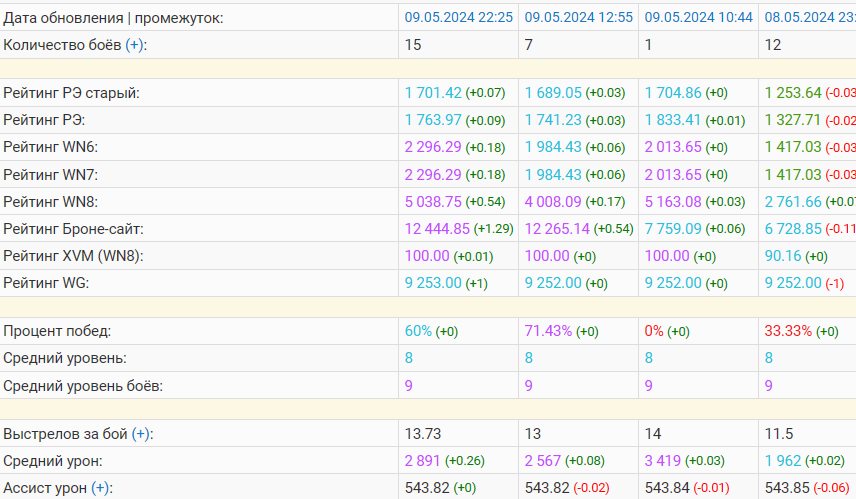Open the 09.05.2024 10:44 update date
The image size is (856, 499).
pyautogui.click(x=698, y=18)
